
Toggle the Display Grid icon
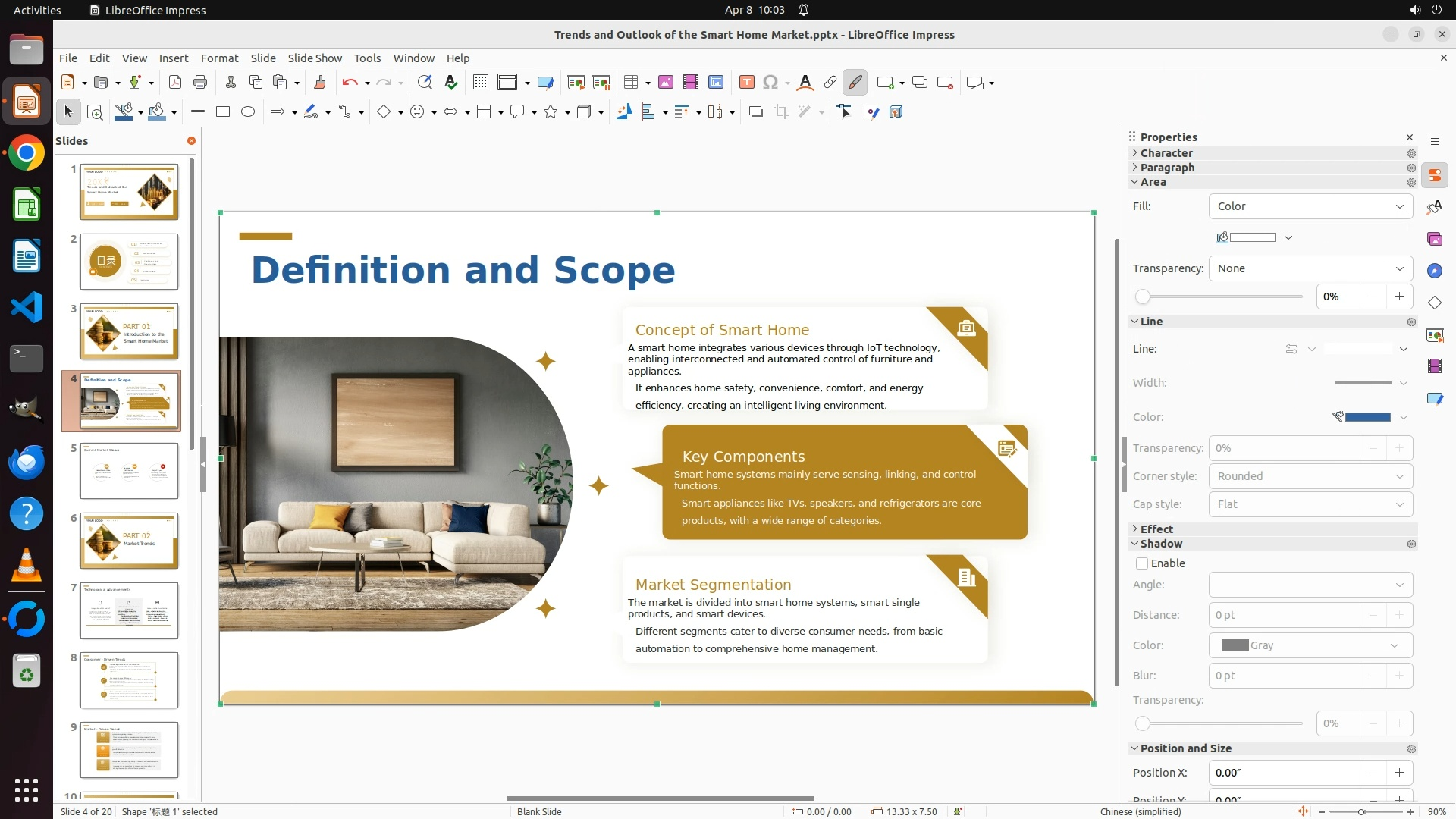point(480,83)
